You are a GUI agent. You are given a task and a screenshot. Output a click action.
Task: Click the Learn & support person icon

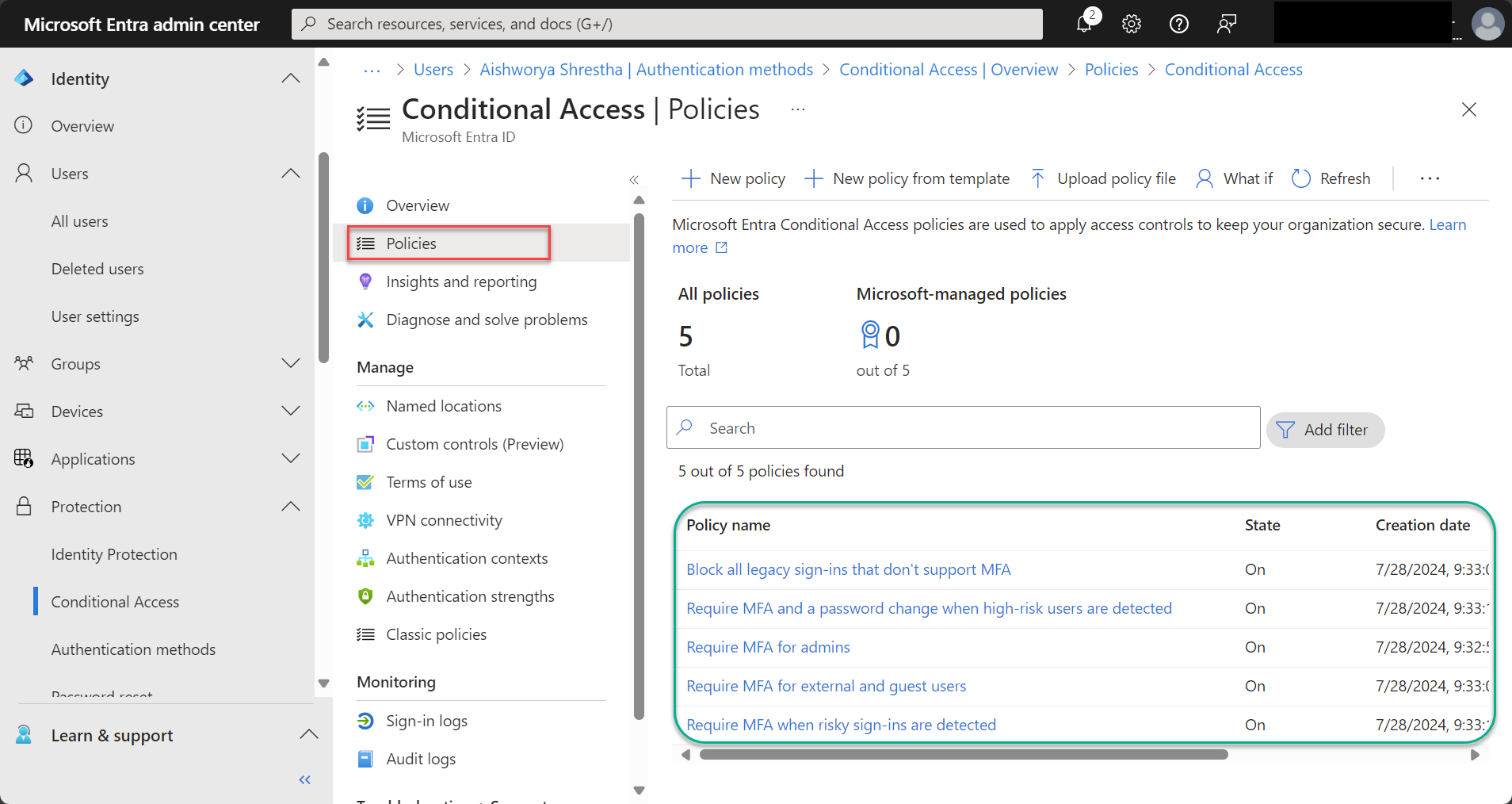24,735
